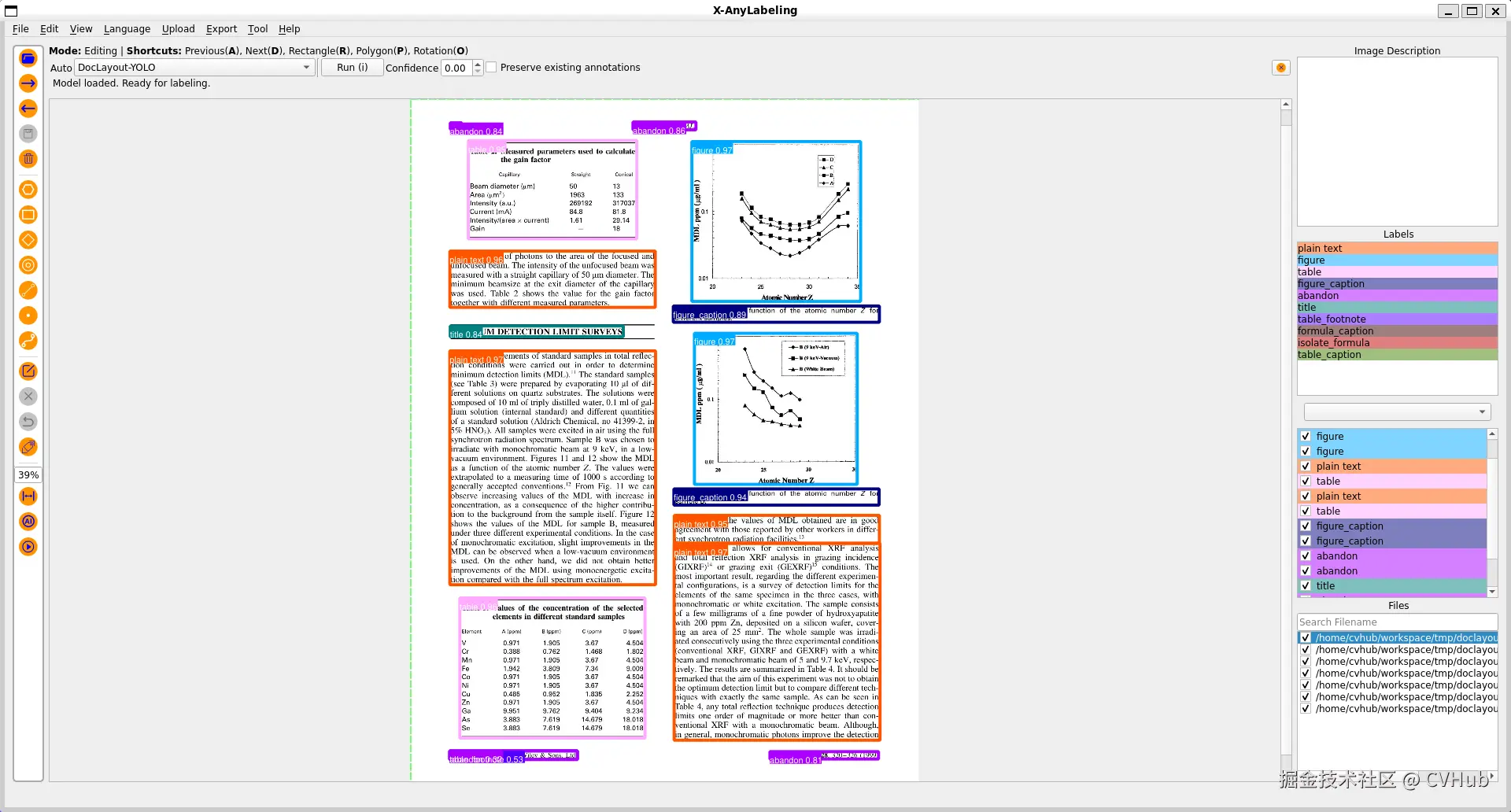Screen dimensions: 1511x812
Task: Select the rectangle drawing tool
Action: (x=28, y=215)
